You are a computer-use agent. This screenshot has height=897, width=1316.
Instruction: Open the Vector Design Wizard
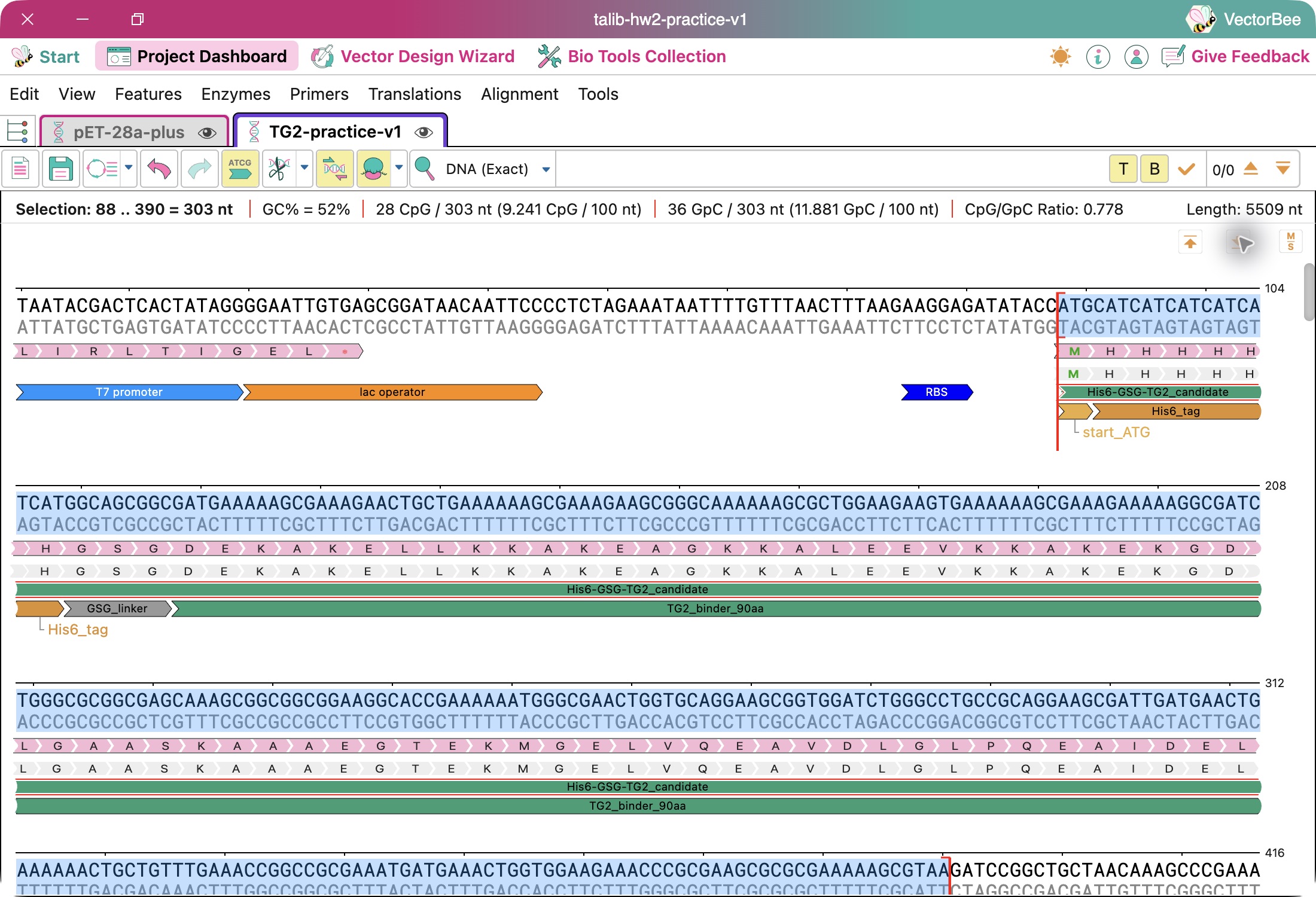pos(413,56)
